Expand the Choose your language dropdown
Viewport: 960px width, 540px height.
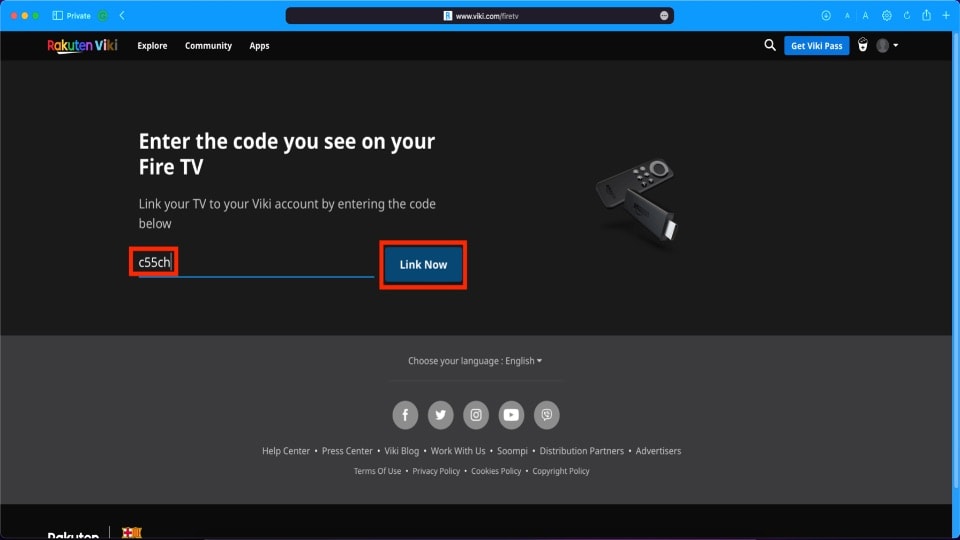click(475, 361)
